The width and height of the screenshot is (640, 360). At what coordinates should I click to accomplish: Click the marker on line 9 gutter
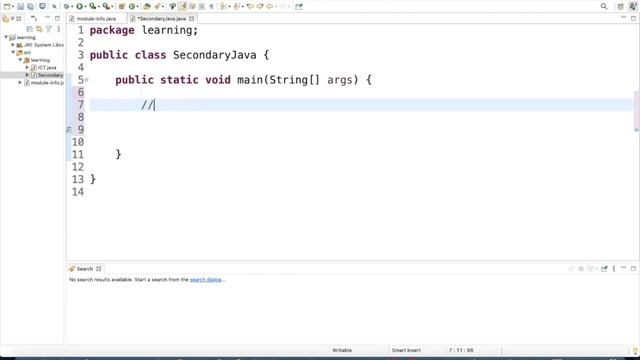(x=69, y=130)
